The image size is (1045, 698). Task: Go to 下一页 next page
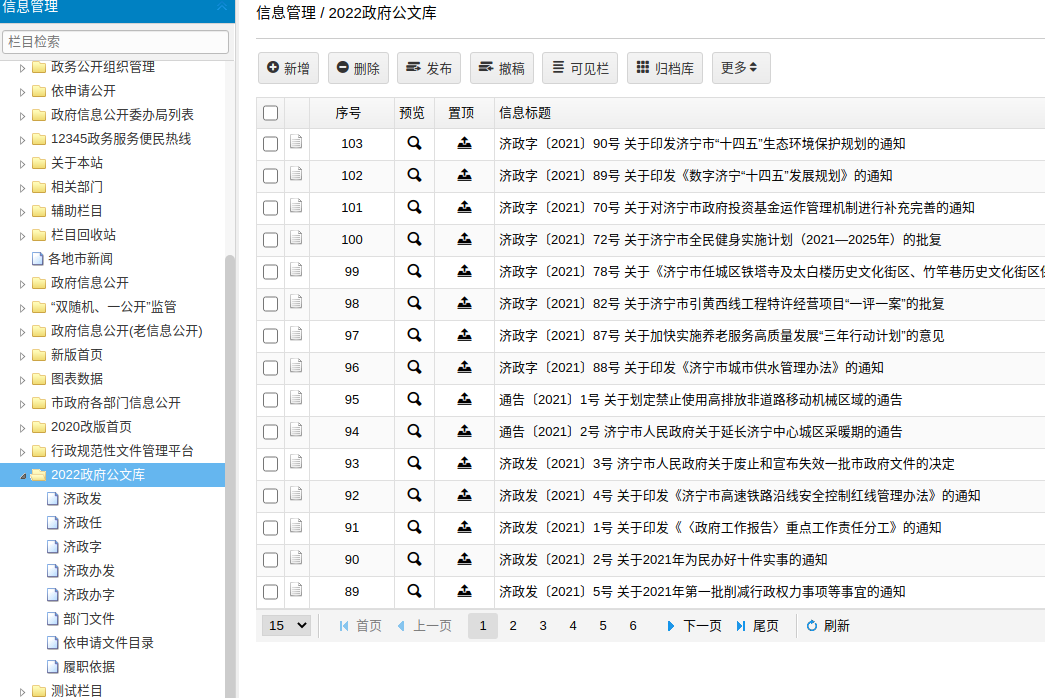point(694,625)
